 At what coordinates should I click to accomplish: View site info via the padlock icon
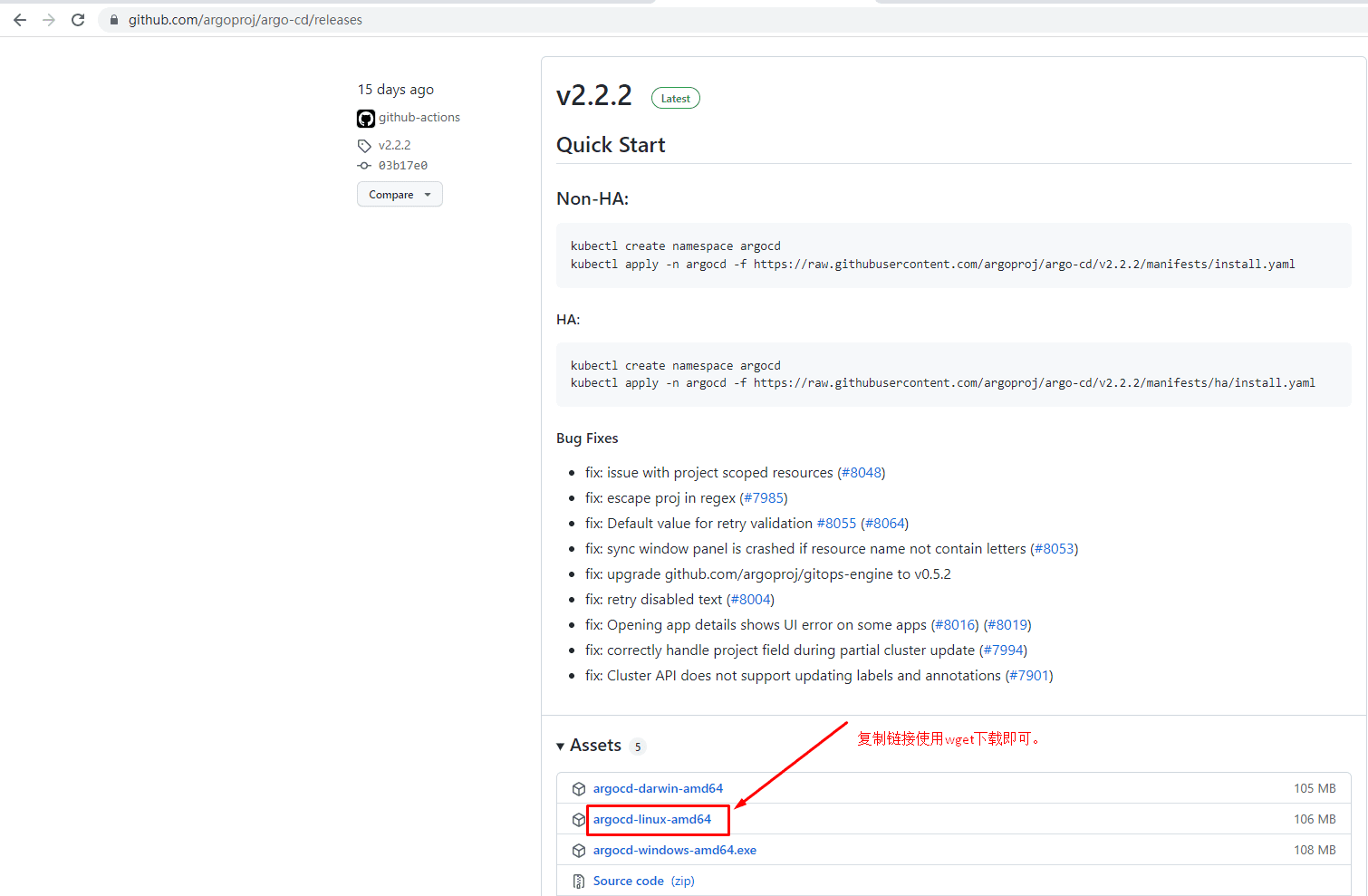(114, 20)
